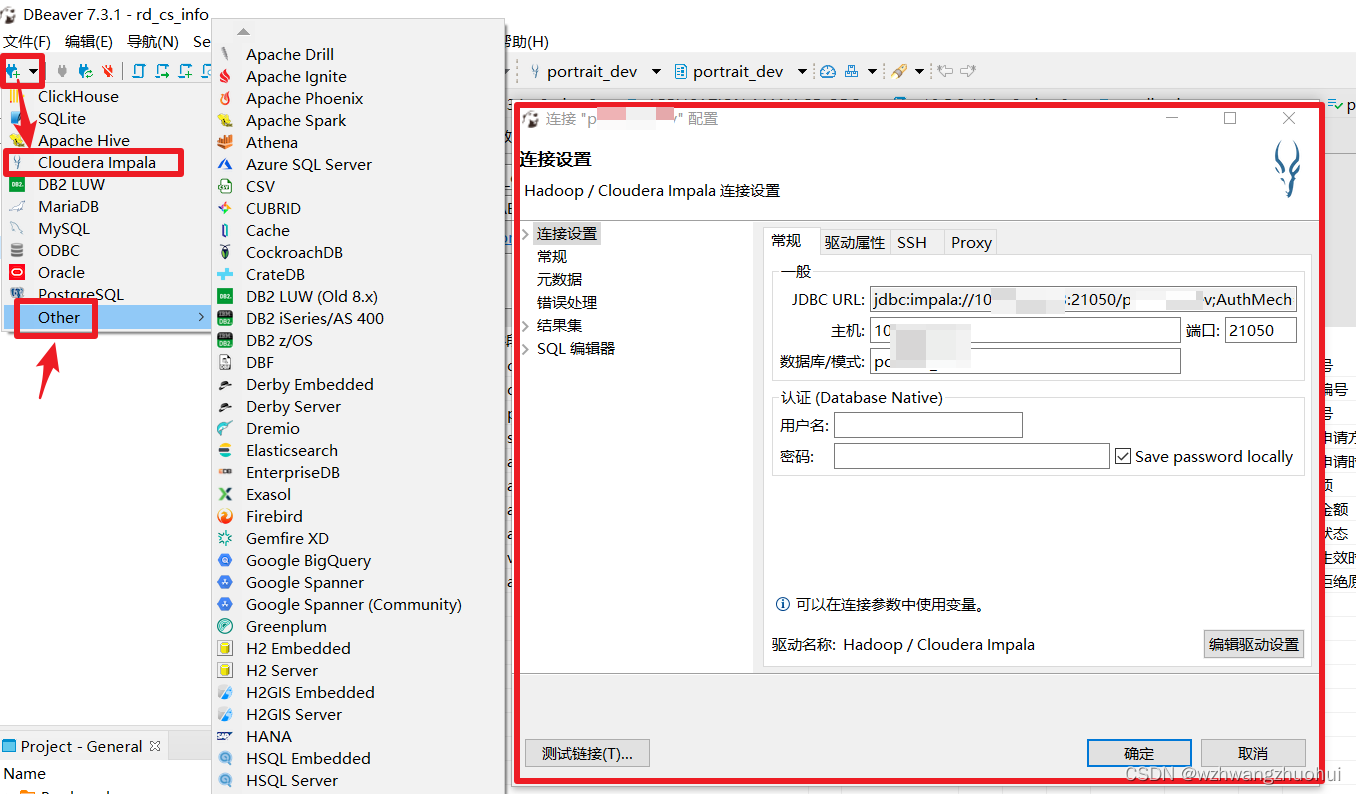Click the Athena icon in the driver list

(226, 142)
